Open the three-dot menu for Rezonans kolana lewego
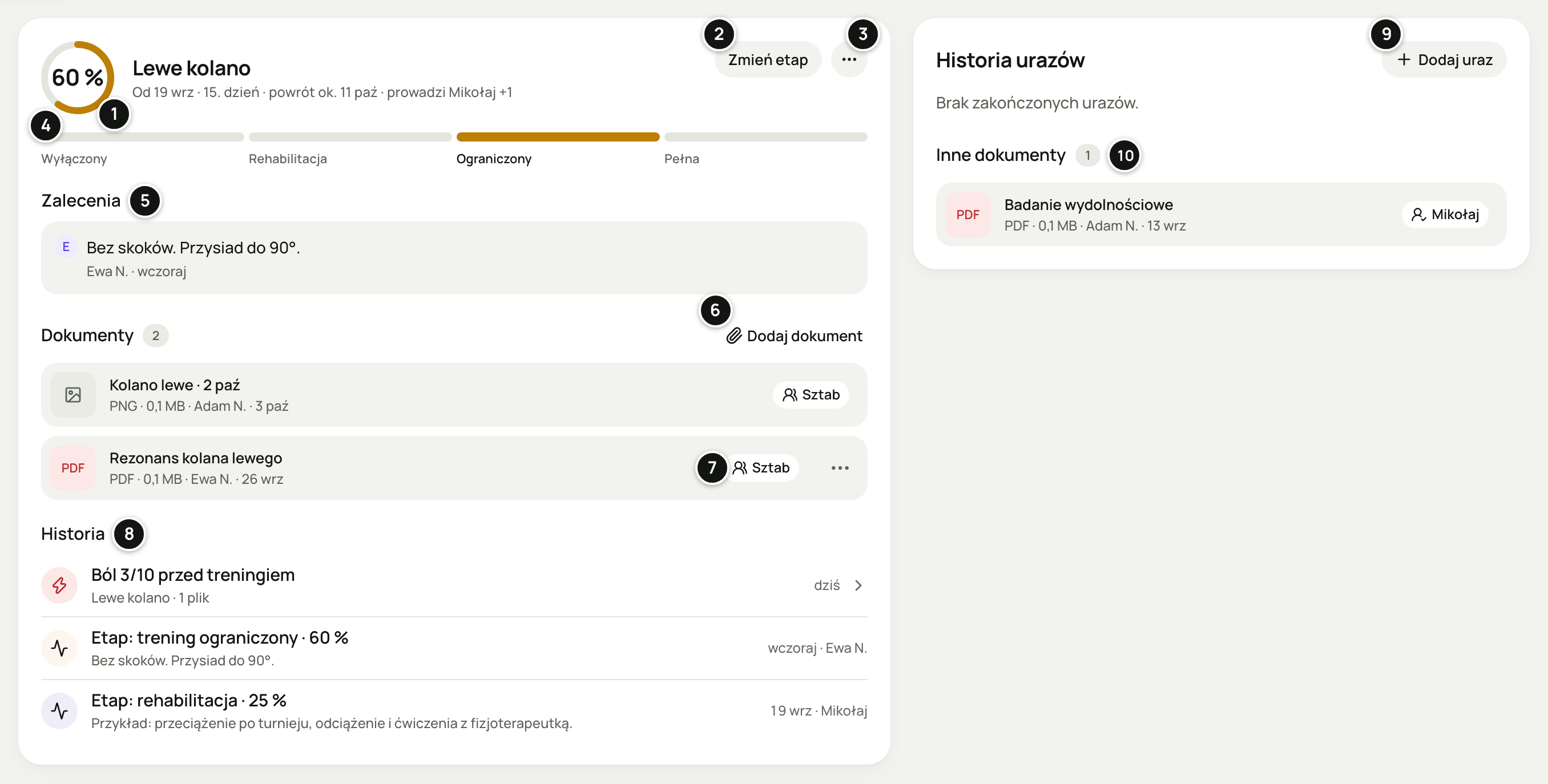The width and height of the screenshot is (1548, 784). pos(840,468)
